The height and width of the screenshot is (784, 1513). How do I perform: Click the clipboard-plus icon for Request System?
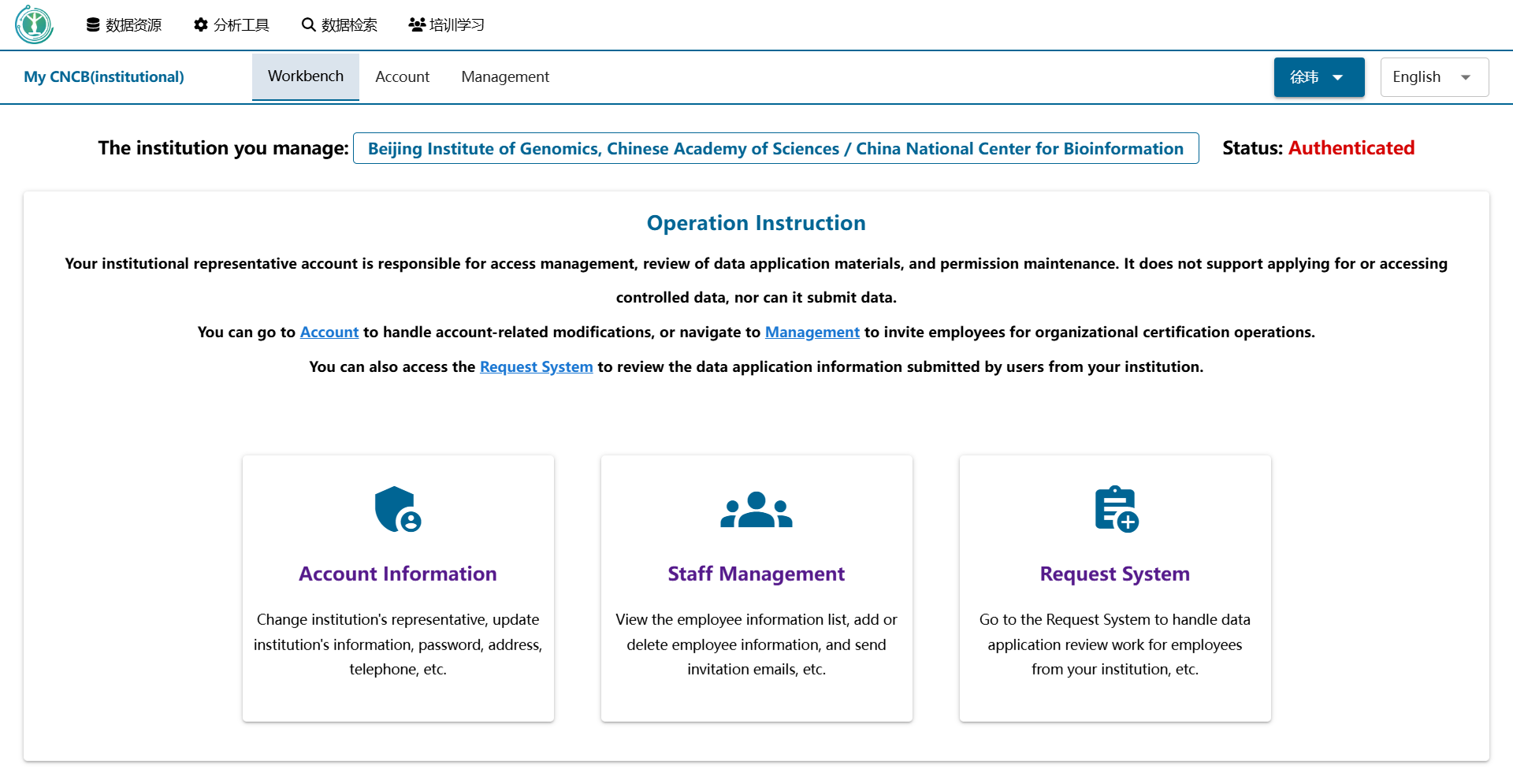pyautogui.click(x=1117, y=509)
